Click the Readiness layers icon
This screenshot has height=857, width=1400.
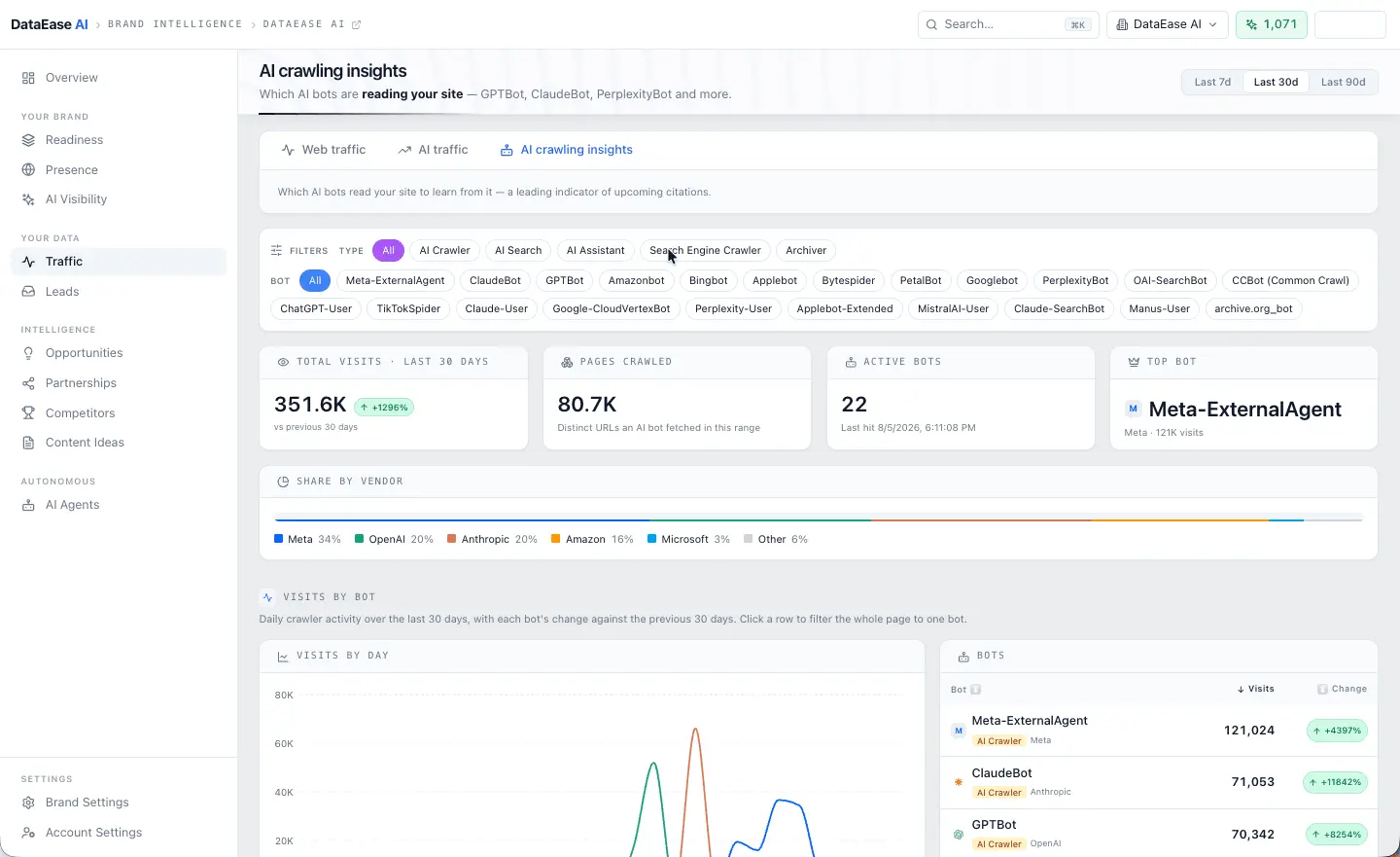coord(28,140)
